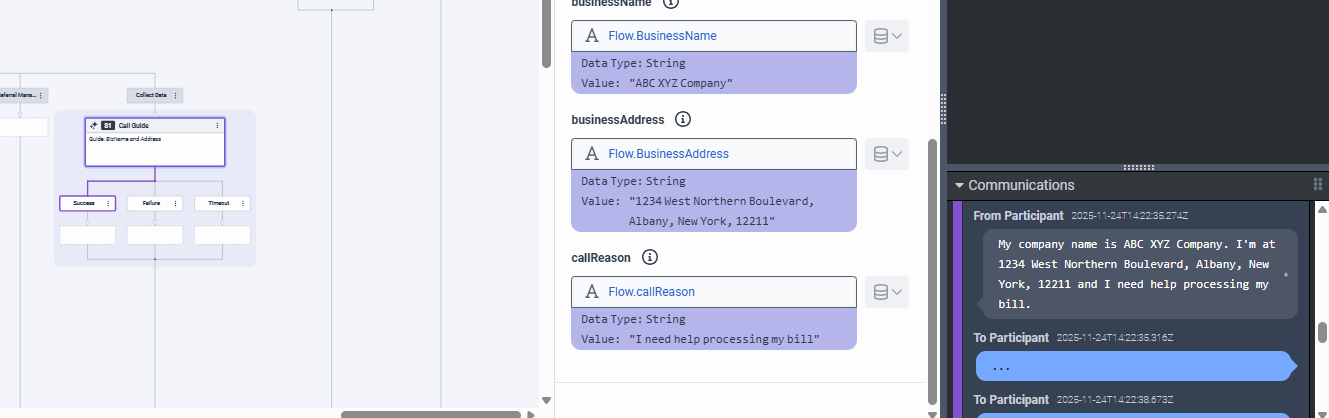Click the callReason info icon
This screenshot has height=418, width=1329.
pyautogui.click(x=649, y=257)
